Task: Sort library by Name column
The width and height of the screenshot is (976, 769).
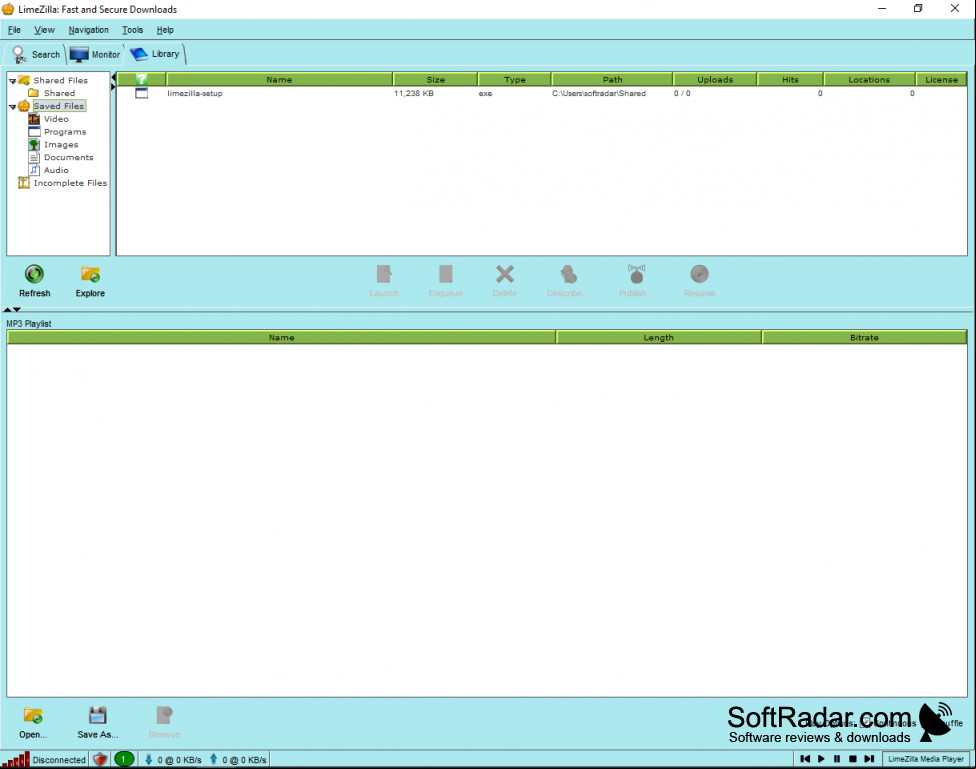Action: (279, 80)
